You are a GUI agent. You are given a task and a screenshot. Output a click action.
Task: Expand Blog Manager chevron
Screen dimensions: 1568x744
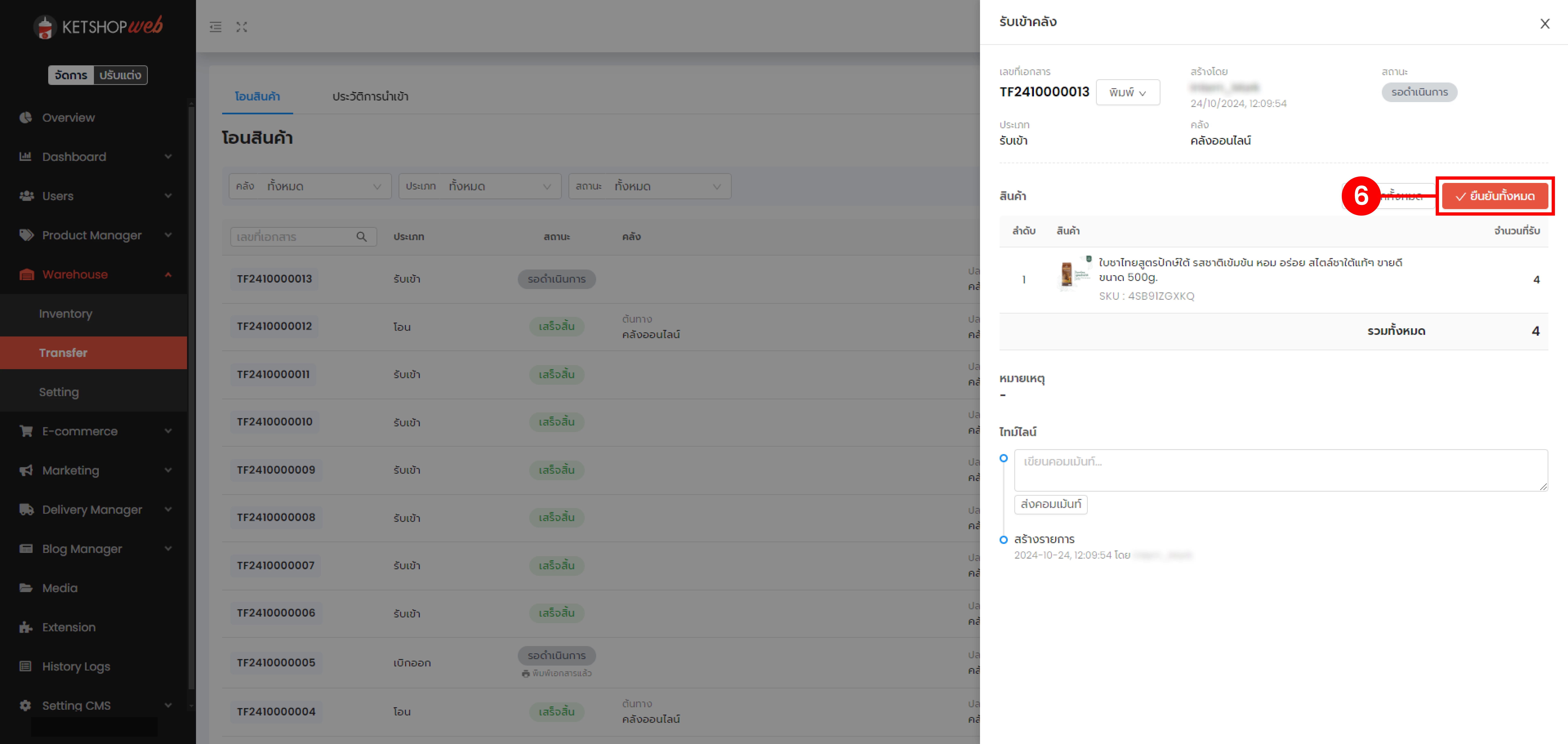[168, 549]
